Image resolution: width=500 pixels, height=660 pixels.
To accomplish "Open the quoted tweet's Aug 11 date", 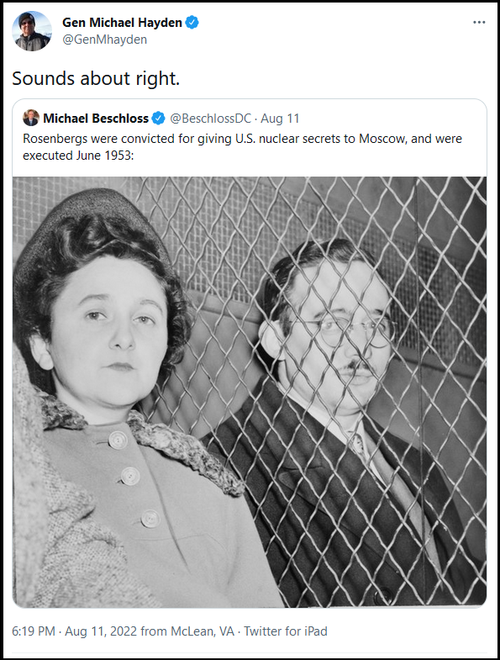I will (x=280, y=119).
